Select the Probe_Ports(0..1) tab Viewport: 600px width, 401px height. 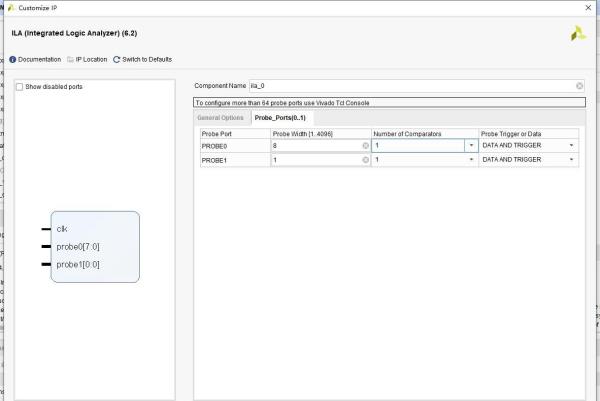[280, 117]
